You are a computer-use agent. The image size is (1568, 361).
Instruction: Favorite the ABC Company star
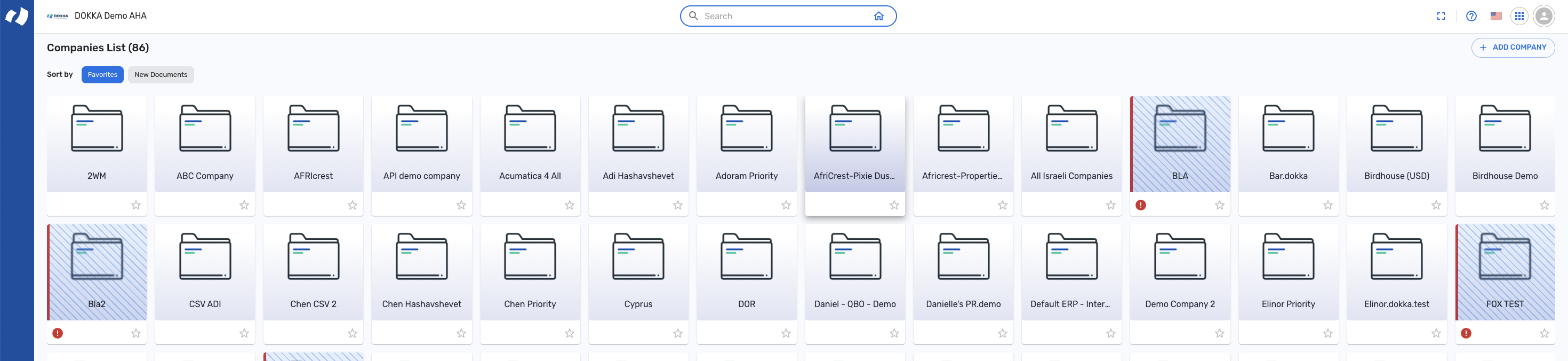244,205
